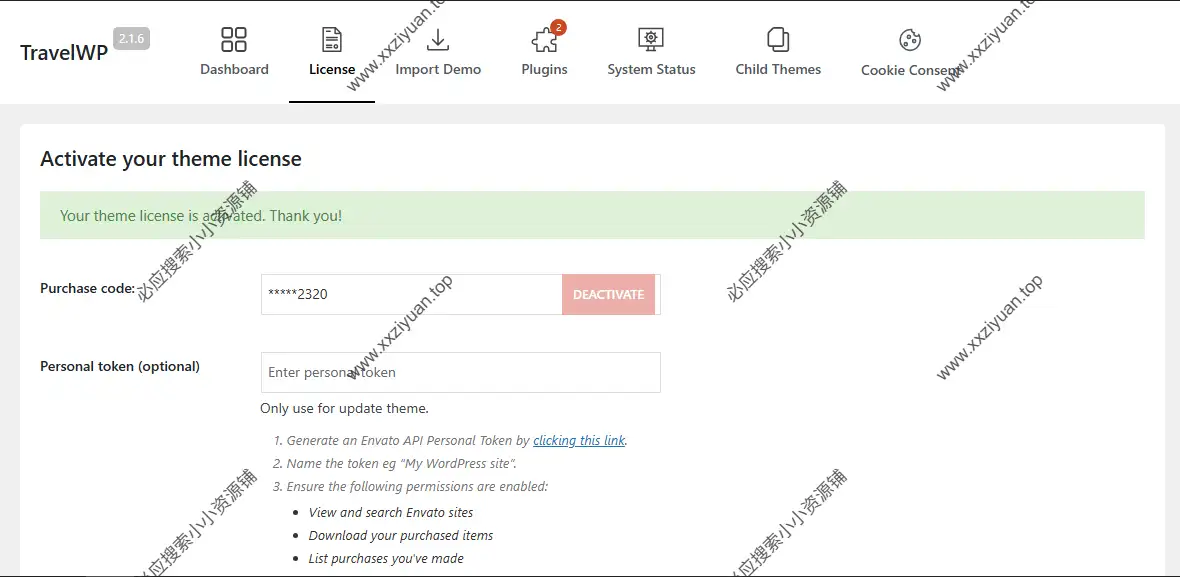Click the System Status monitor icon

coord(651,39)
